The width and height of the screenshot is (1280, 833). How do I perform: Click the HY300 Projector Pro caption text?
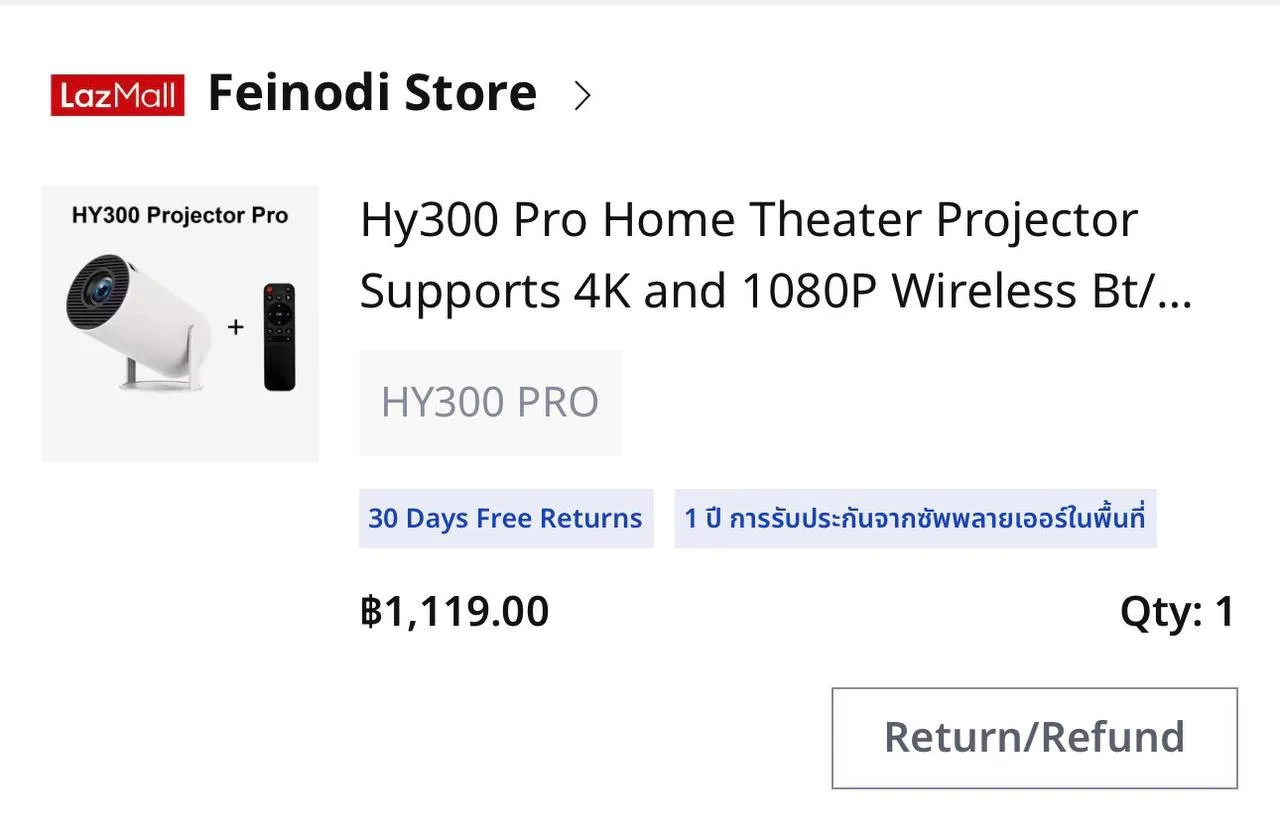[180, 215]
